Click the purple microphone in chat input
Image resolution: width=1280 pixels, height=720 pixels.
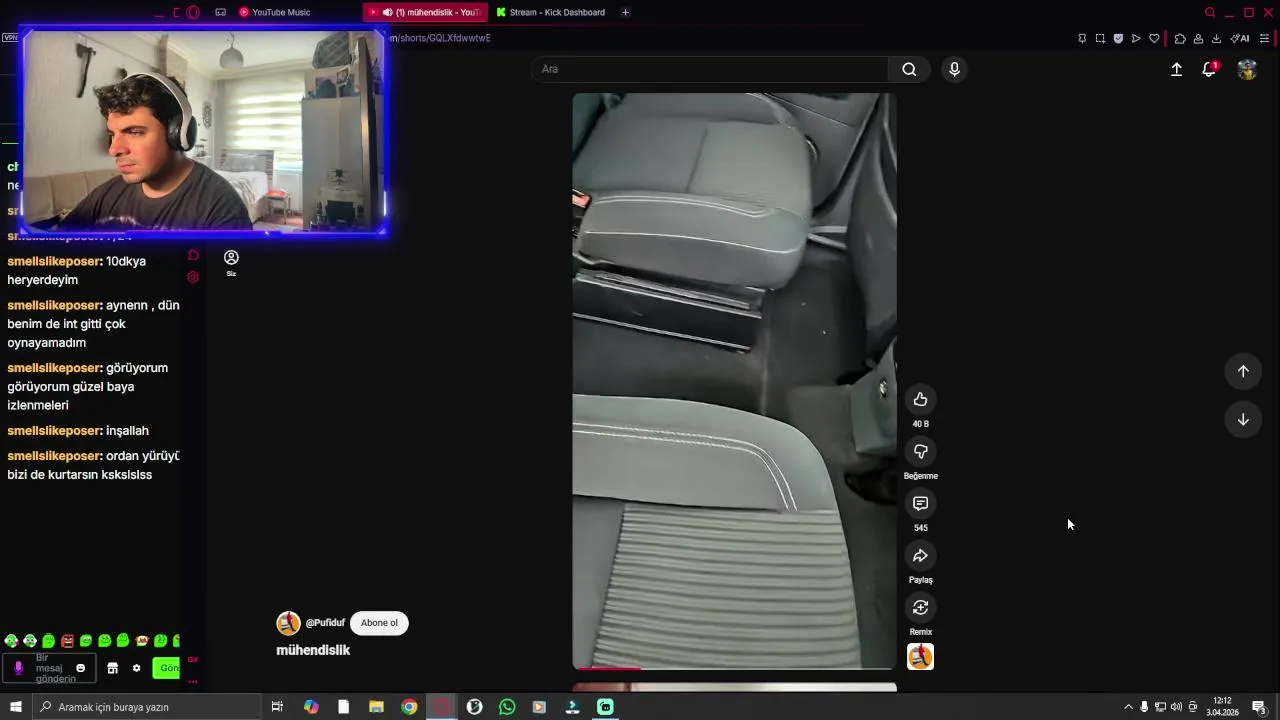18,668
